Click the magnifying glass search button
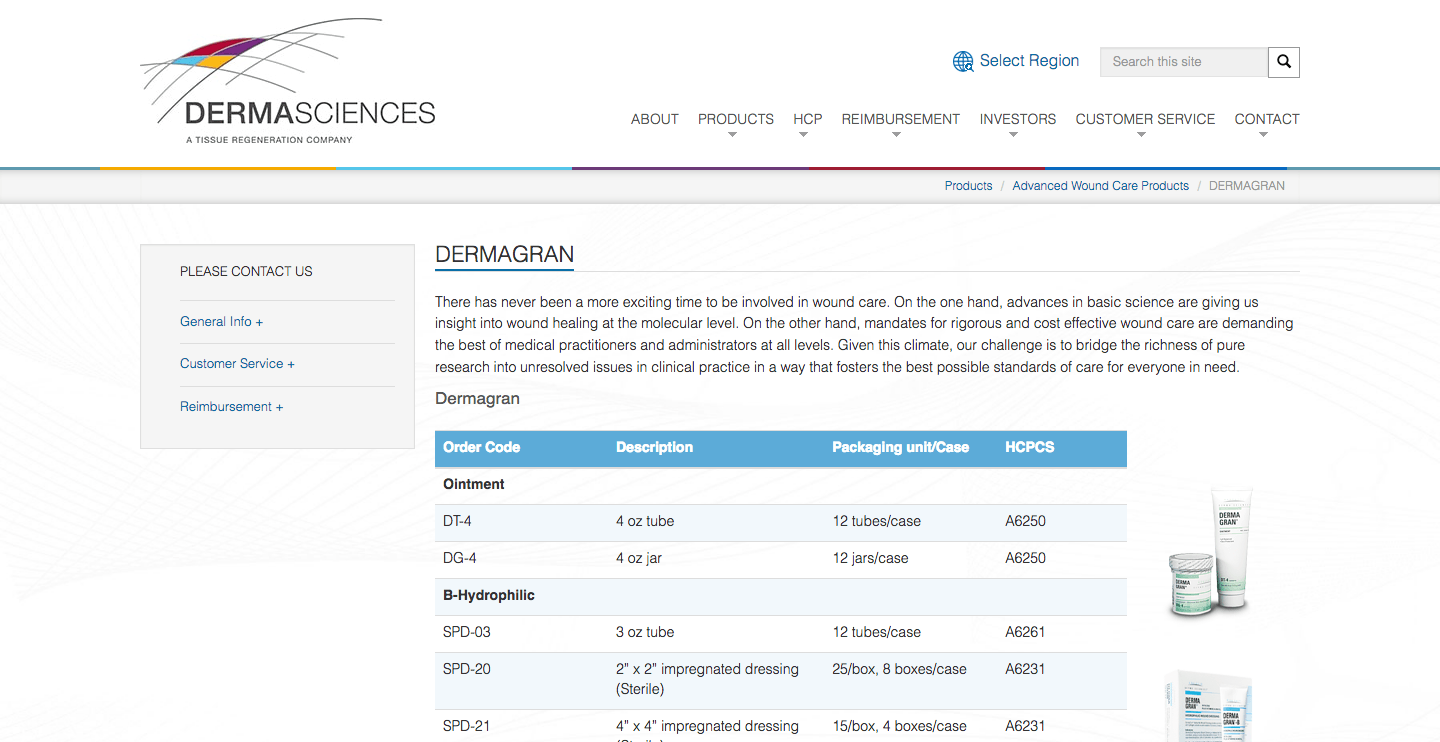1440x742 pixels. [x=1284, y=62]
